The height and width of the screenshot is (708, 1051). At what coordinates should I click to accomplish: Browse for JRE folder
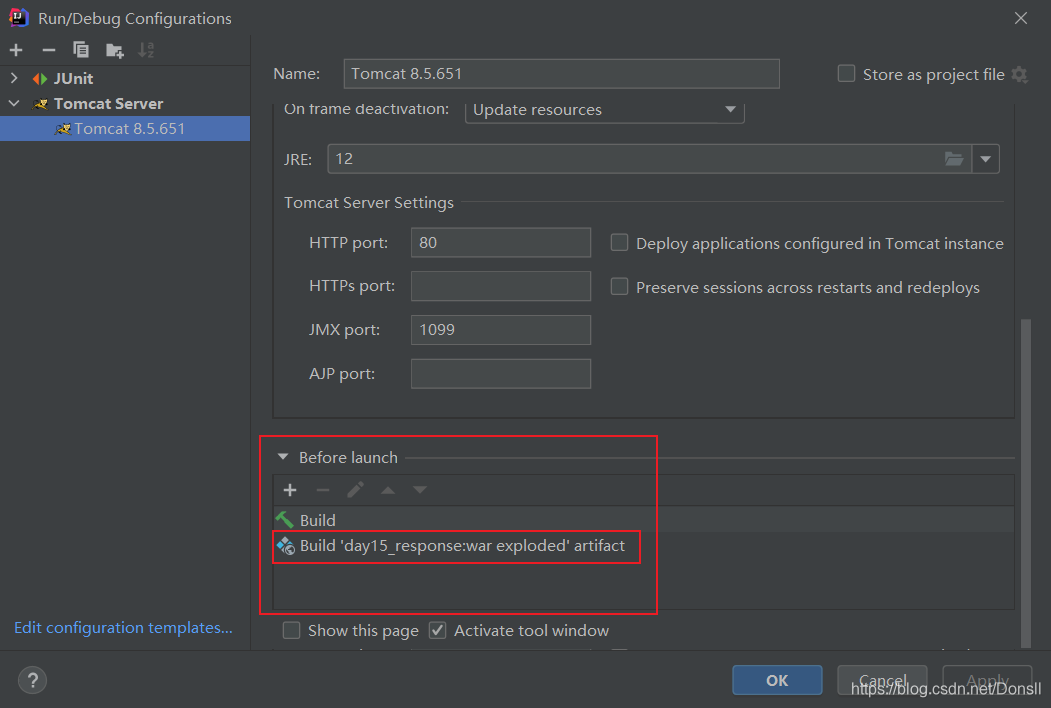[x=954, y=159]
